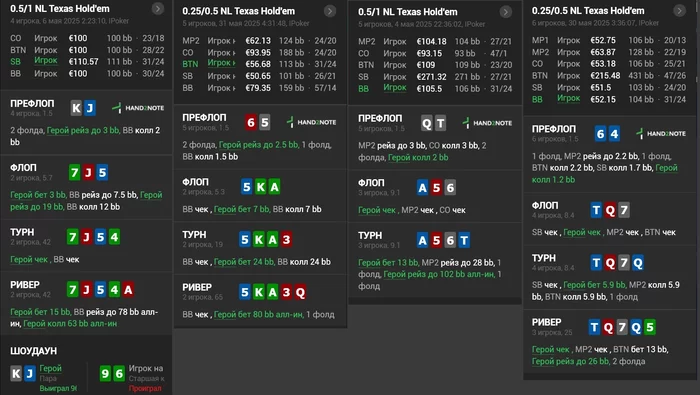Viewport: 700px width, 395px height.
Task: Click the ШОУДАУН section heading
Action: pos(33,351)
